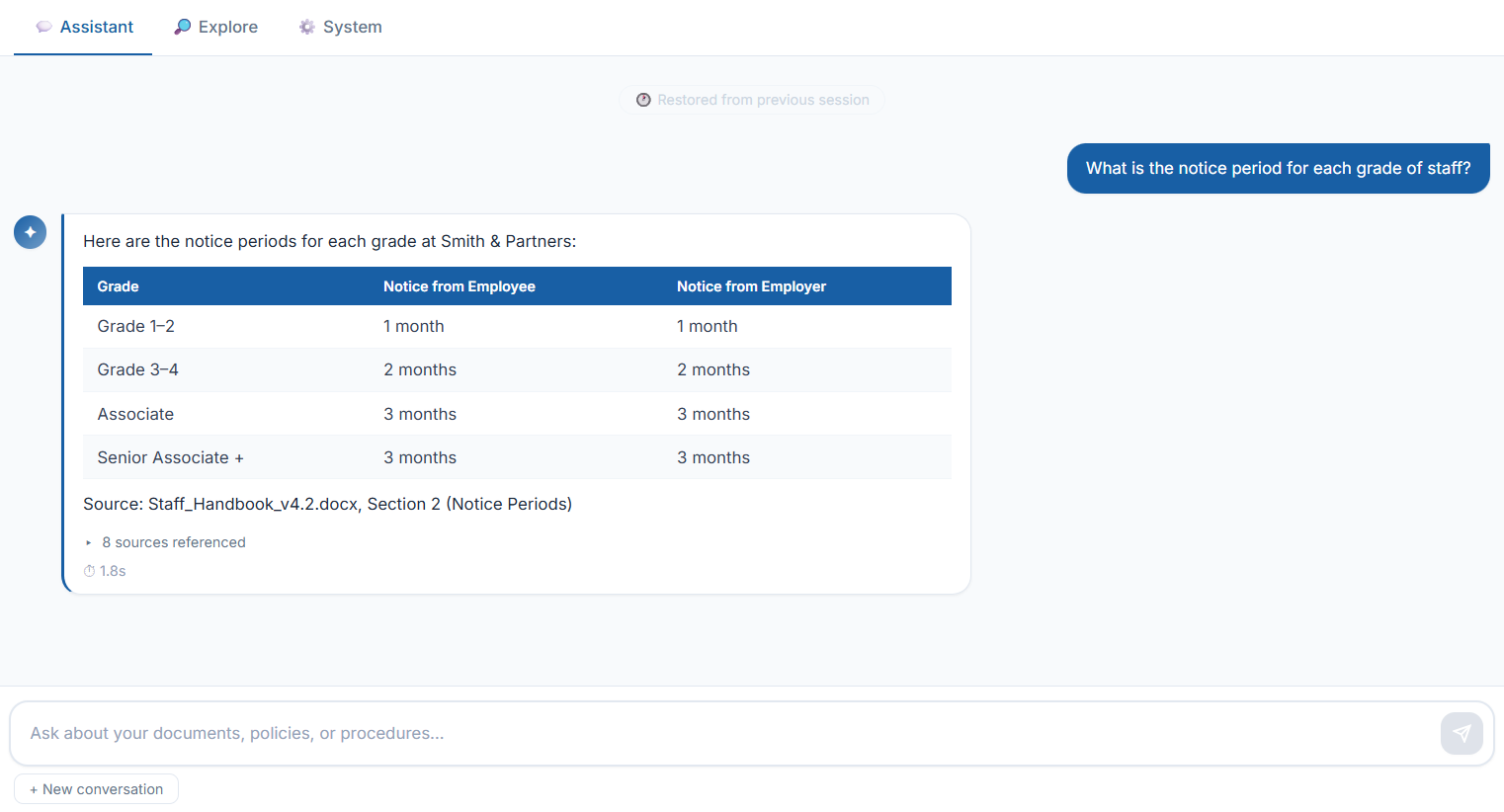
Task: Click employee notice for Grade 1–2
Action: [x=516, y=326]
